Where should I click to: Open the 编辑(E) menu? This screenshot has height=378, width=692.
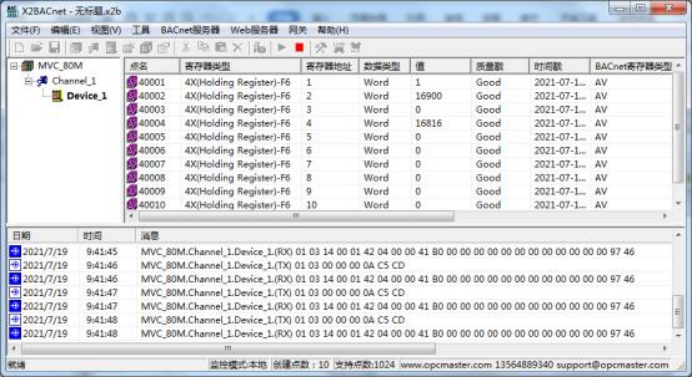65,30
